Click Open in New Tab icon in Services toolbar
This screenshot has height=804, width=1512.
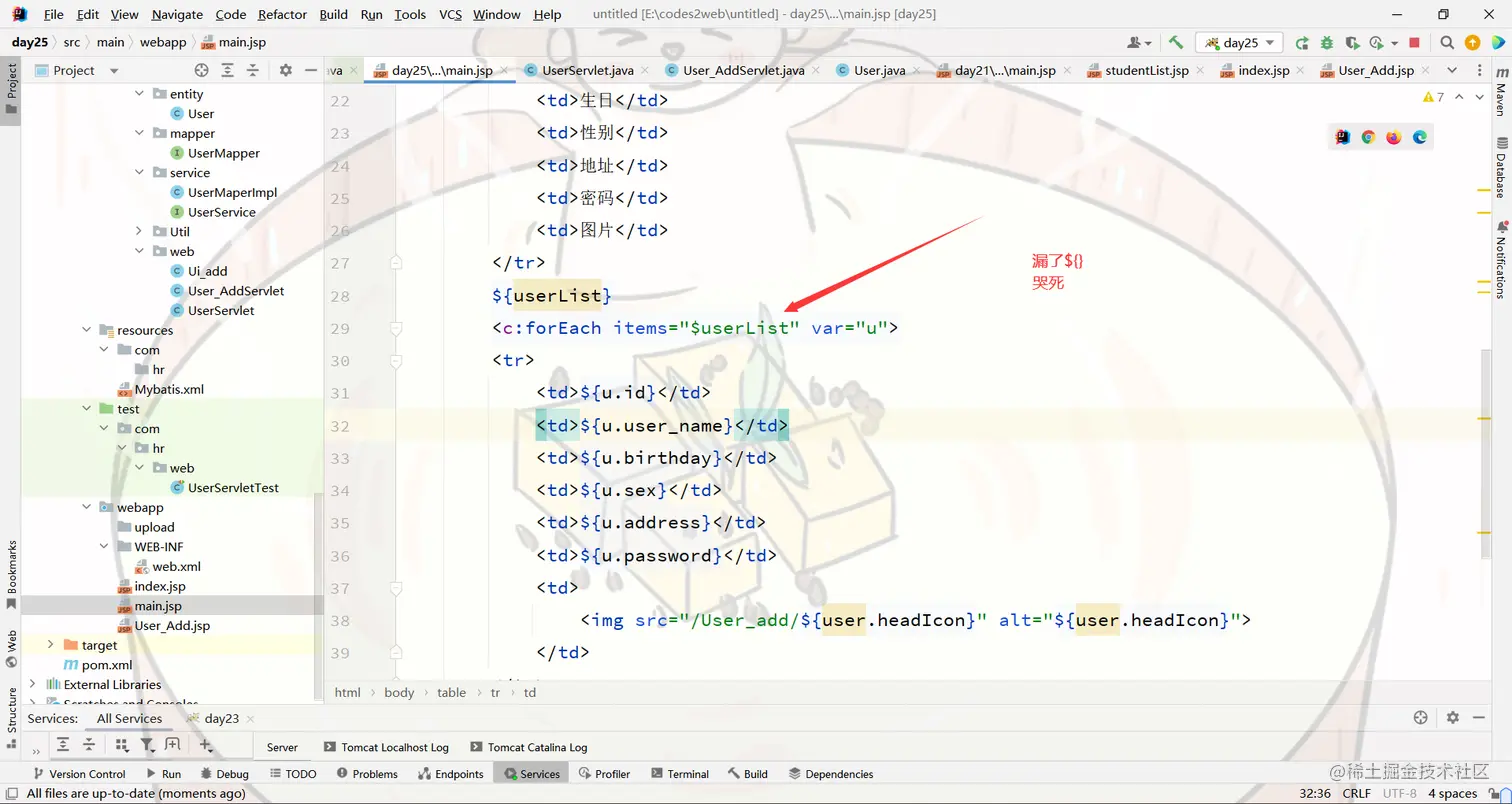click(172, 745)
